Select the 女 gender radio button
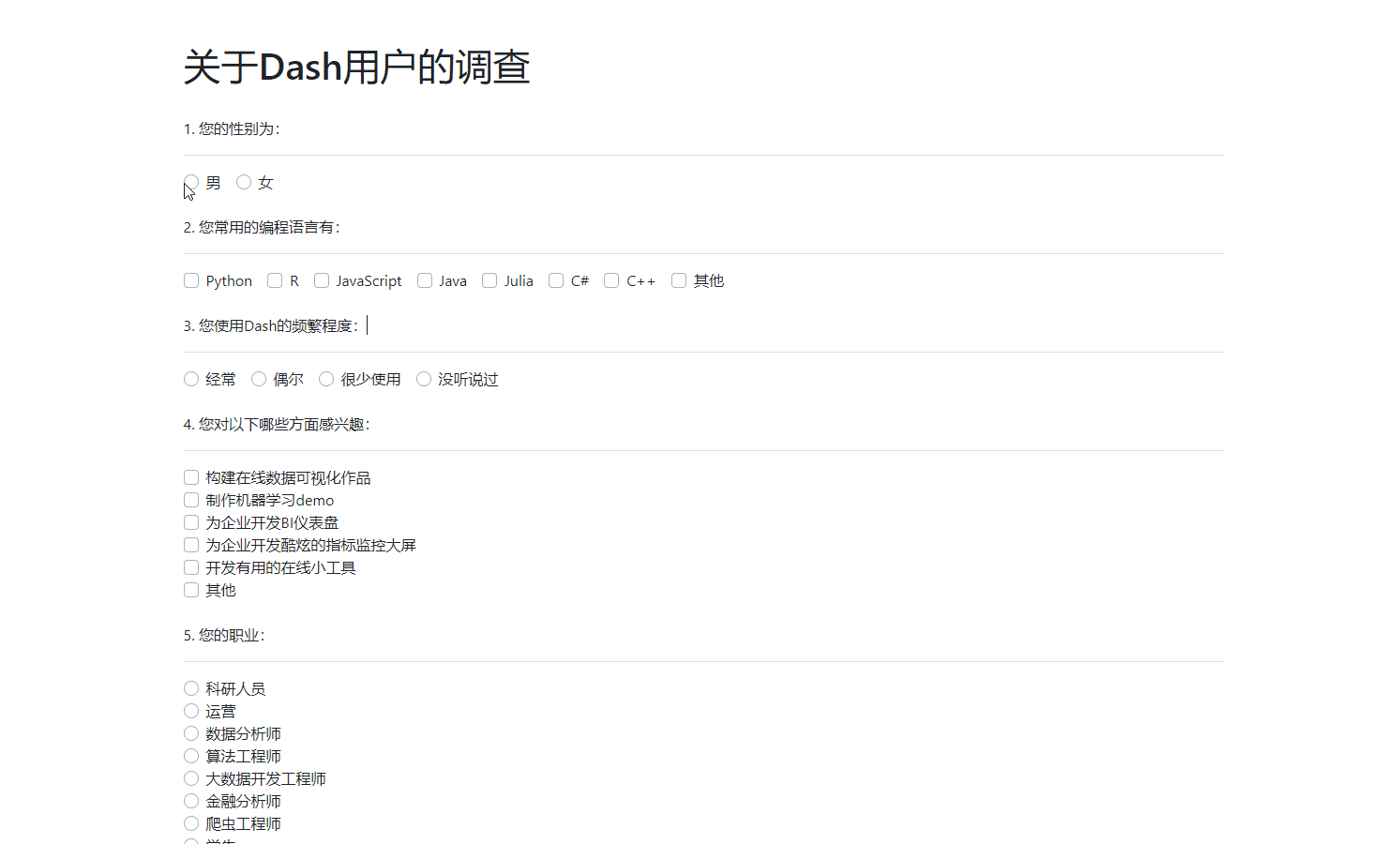The image size is (1400, 844). (244, 182)
